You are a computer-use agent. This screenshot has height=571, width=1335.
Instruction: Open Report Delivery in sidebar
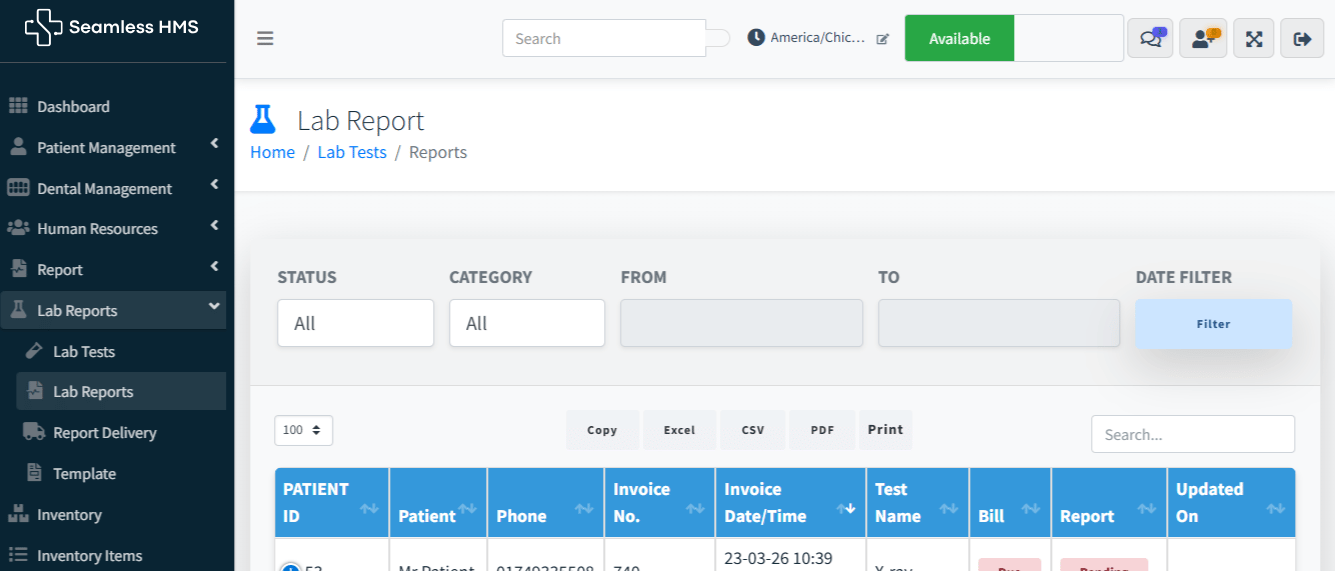tap(104, 433)
